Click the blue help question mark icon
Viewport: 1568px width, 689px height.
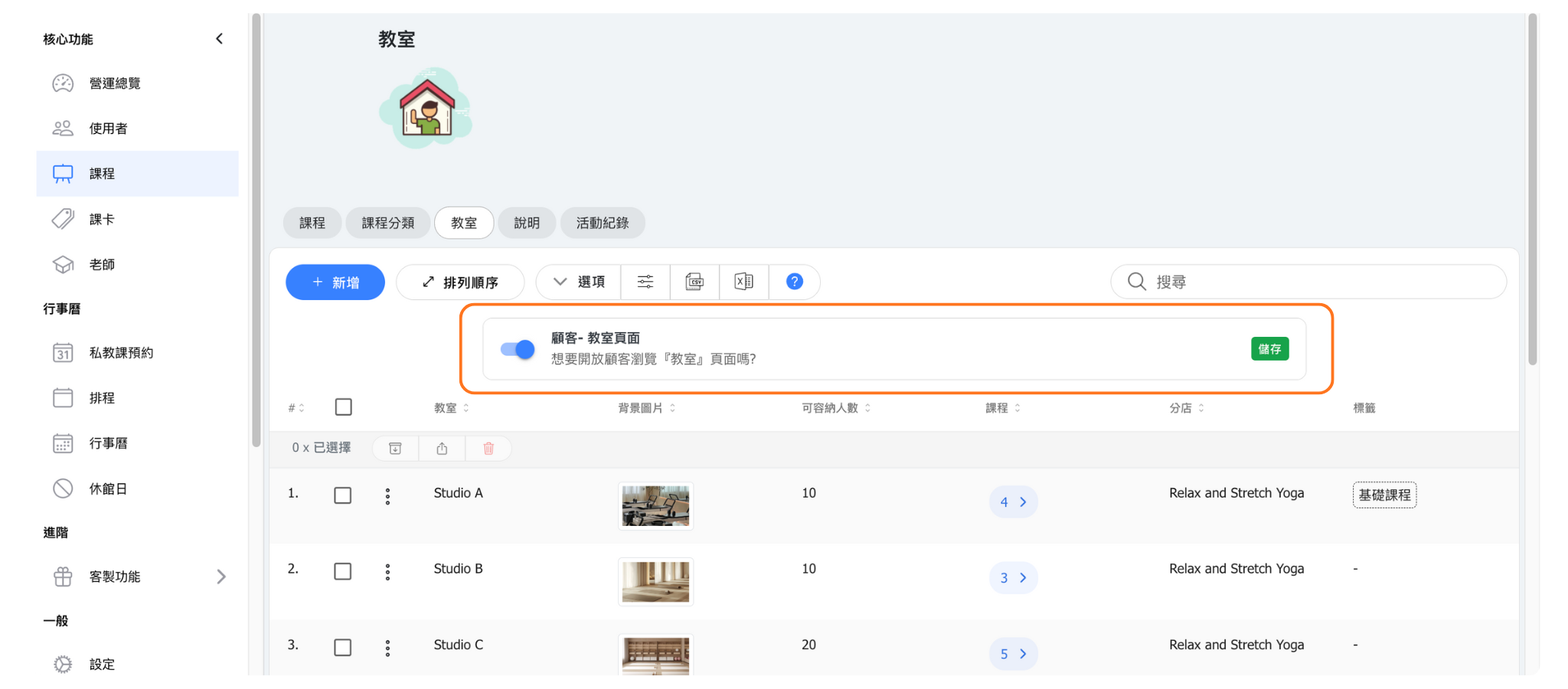click(x=795, y=282)
